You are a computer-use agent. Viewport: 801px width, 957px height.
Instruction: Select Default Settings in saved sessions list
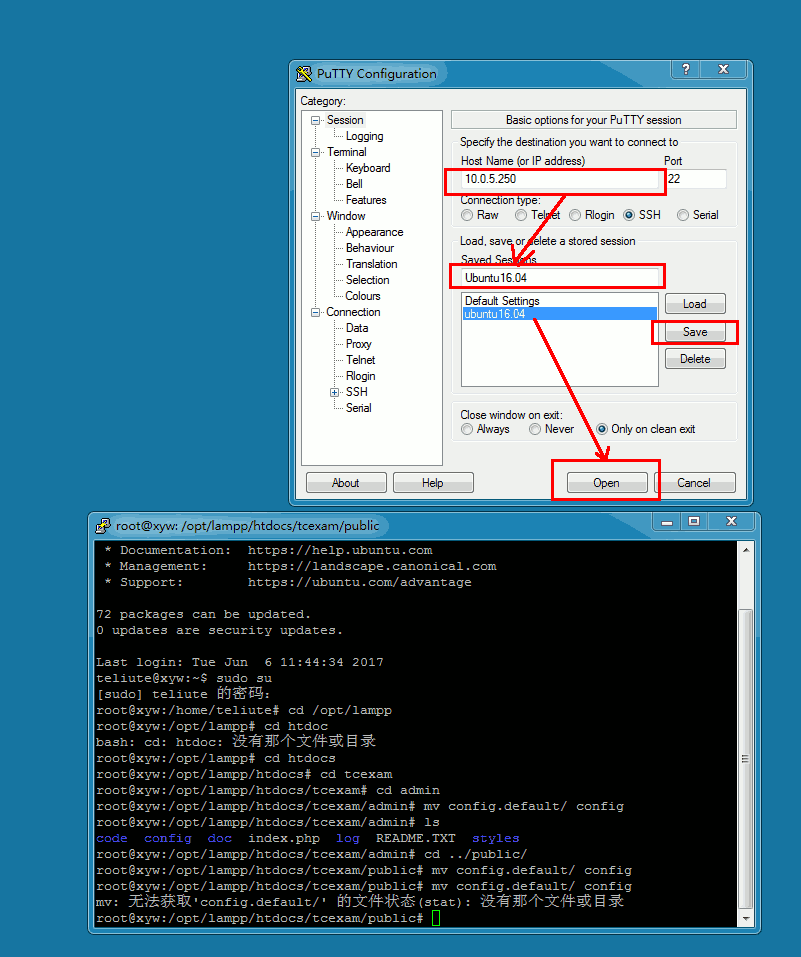559,301
